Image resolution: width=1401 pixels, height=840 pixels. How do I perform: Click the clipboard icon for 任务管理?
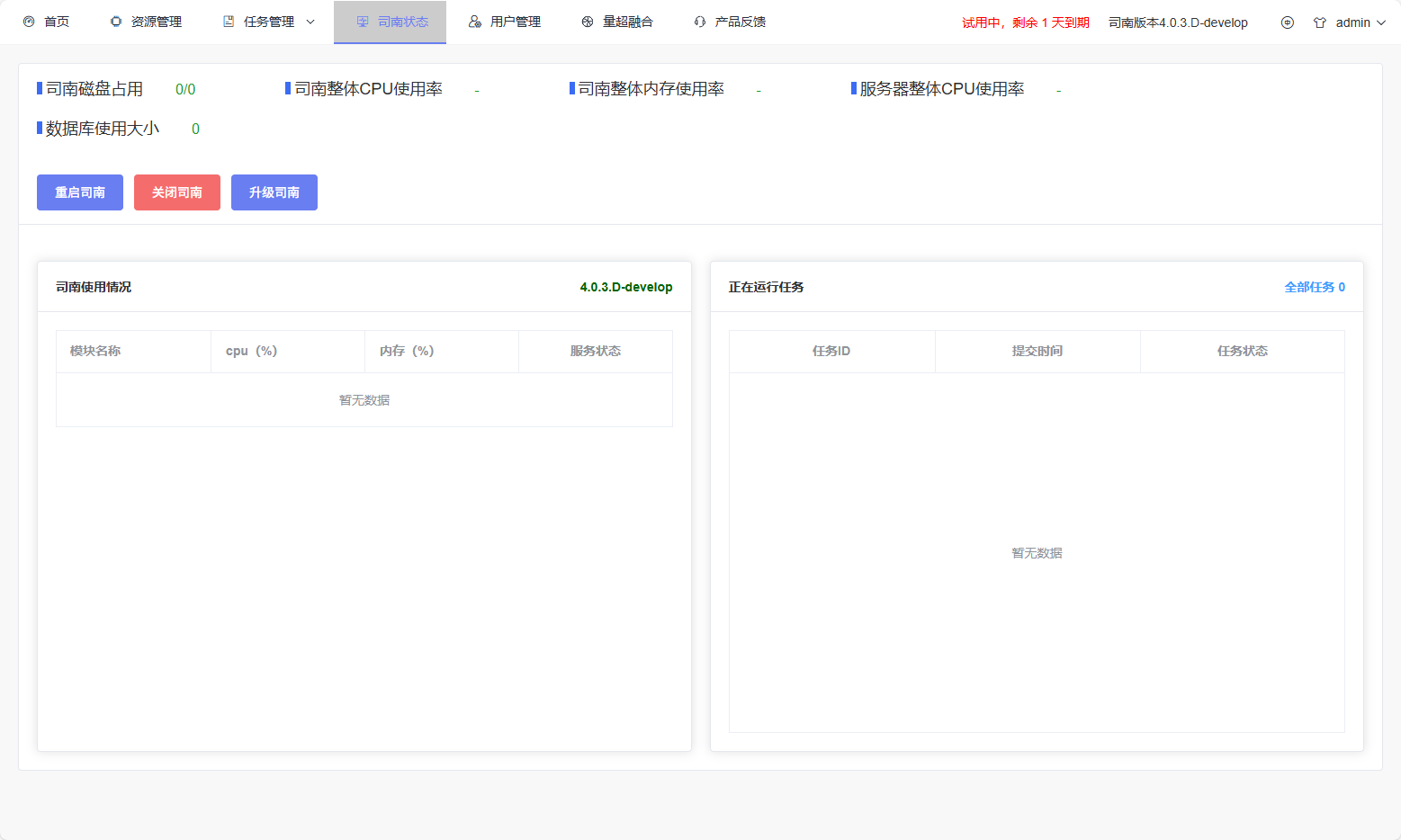(x=229, y=22)
